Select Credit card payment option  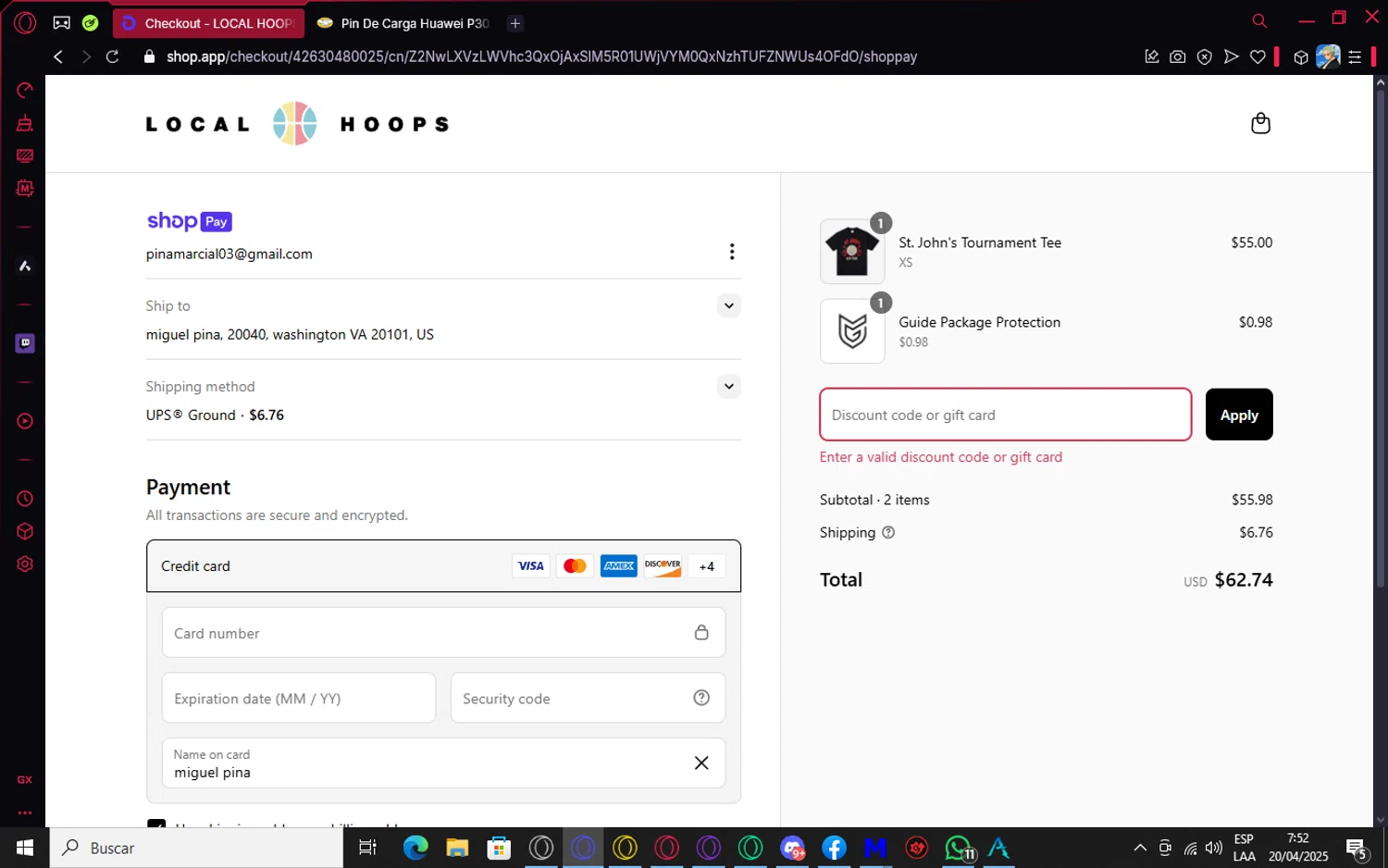(443, 565)
